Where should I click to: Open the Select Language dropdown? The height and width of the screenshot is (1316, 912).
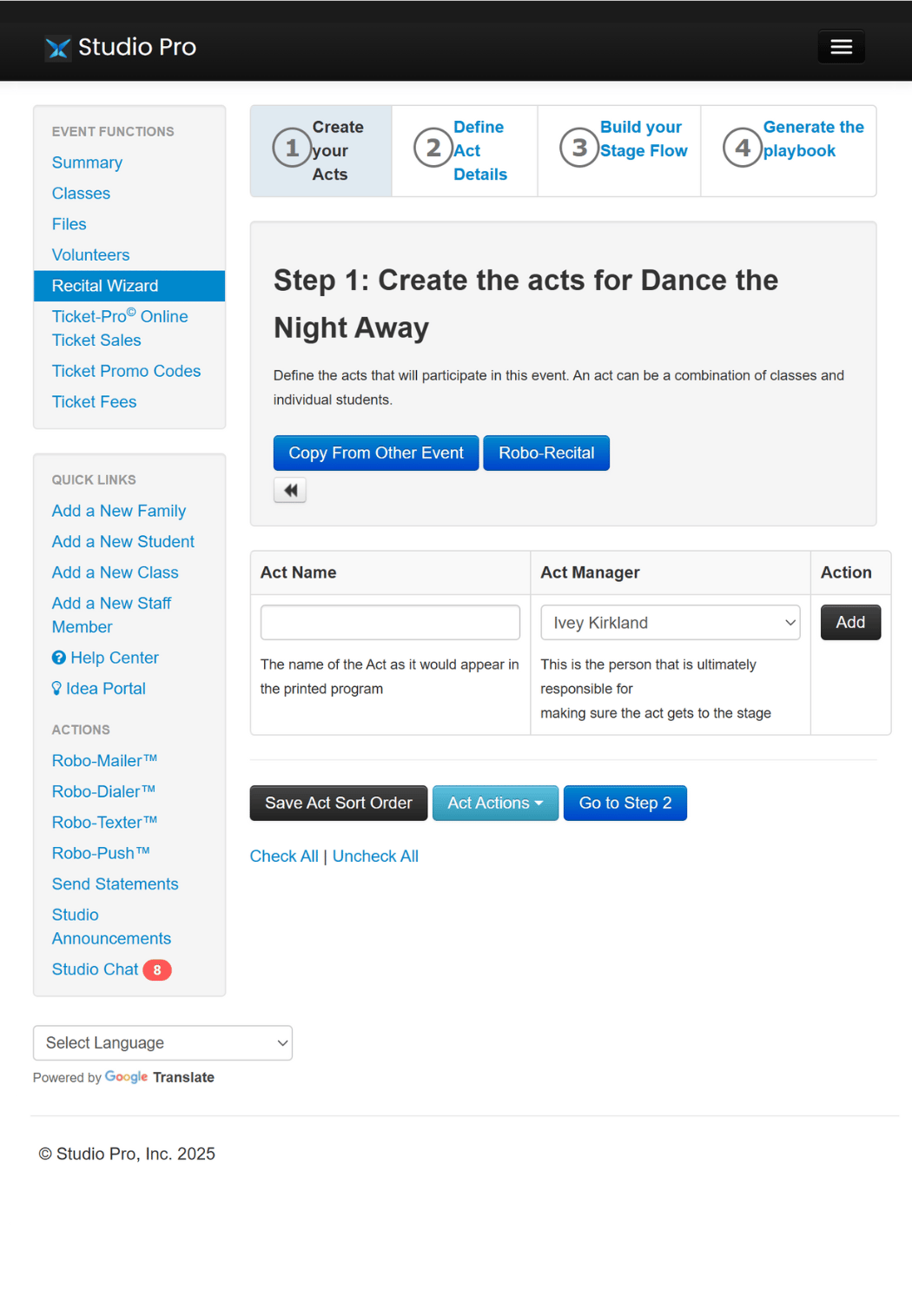[162, 1043]
